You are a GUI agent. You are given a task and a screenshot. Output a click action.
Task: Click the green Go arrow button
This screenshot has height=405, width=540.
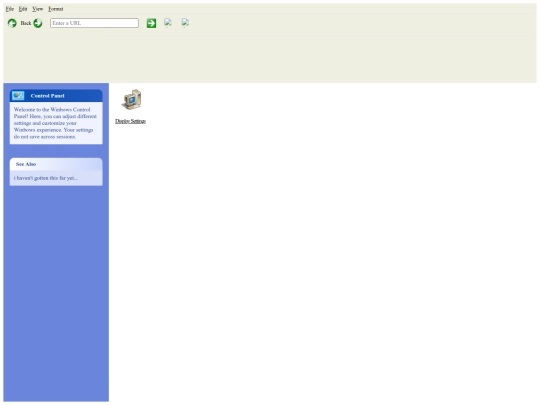pos(151,23)
